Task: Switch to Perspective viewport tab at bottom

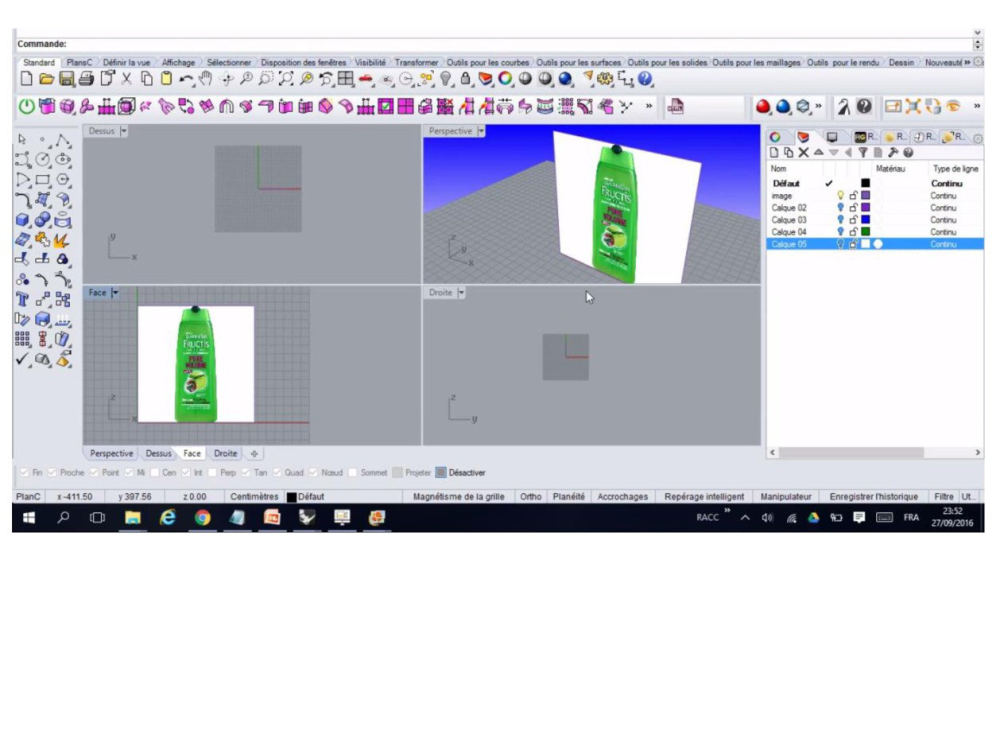Action: [112, 453]
